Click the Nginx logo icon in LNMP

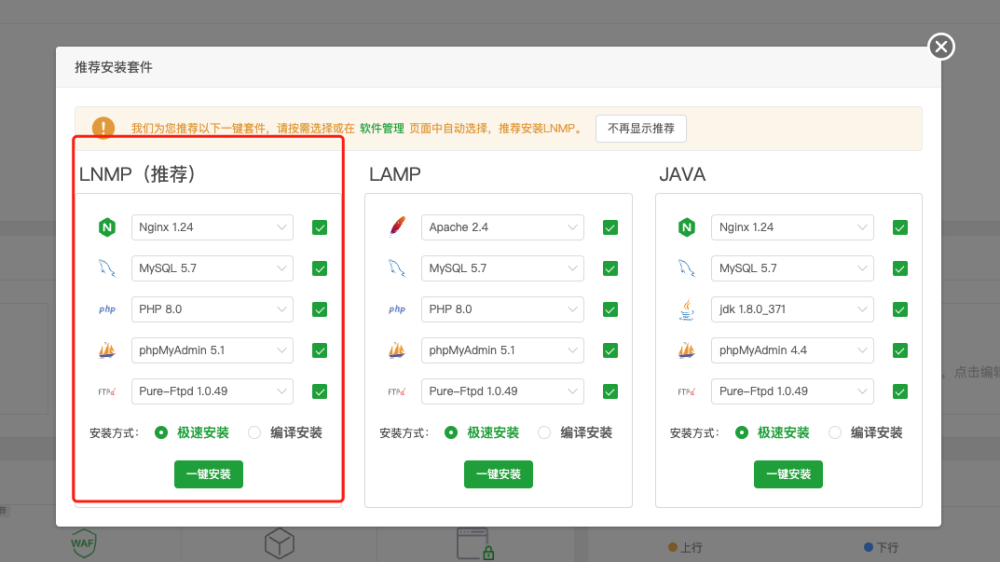pyautogui.click(x=107, y=227)
